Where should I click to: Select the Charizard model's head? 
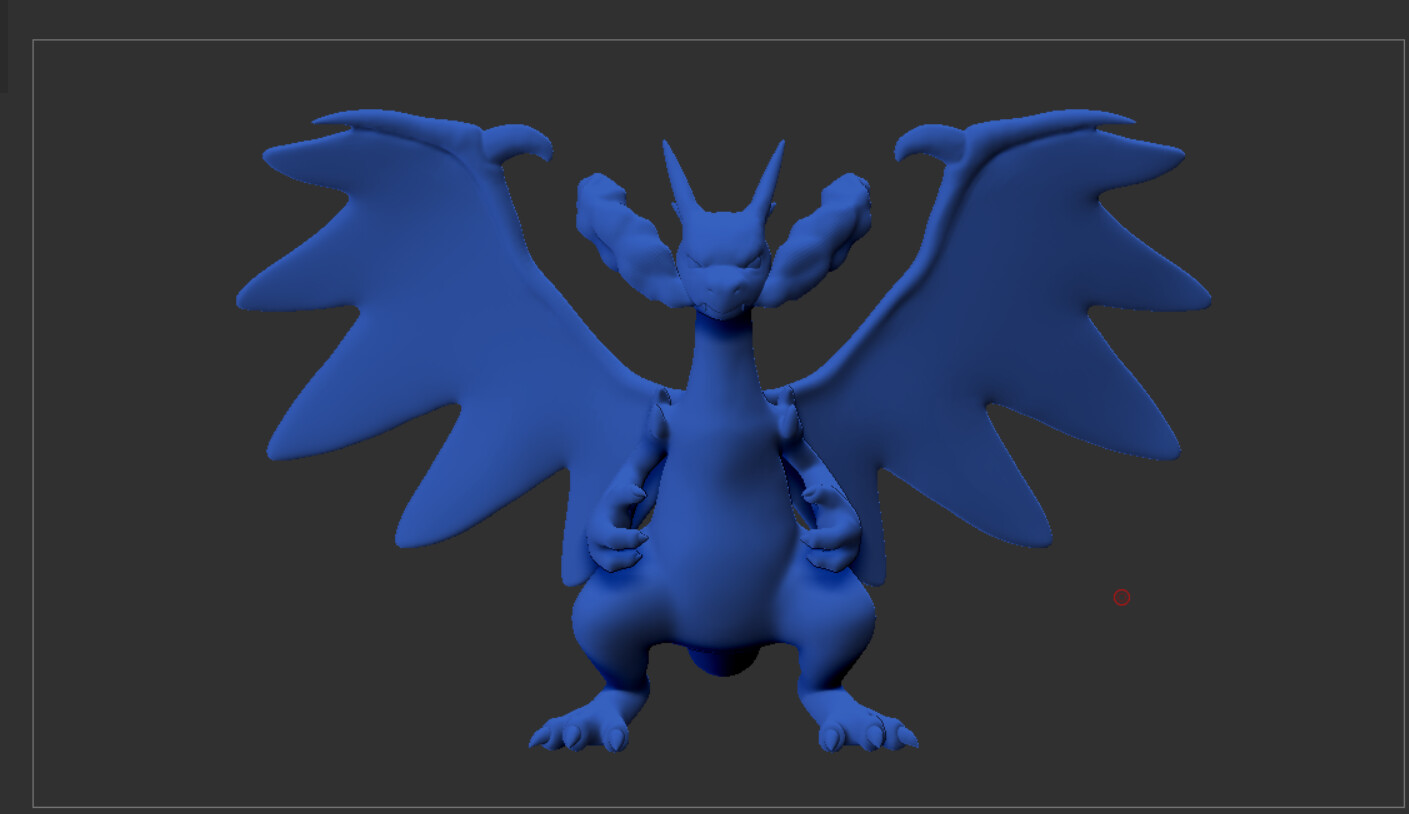click(x=722, y=250)
